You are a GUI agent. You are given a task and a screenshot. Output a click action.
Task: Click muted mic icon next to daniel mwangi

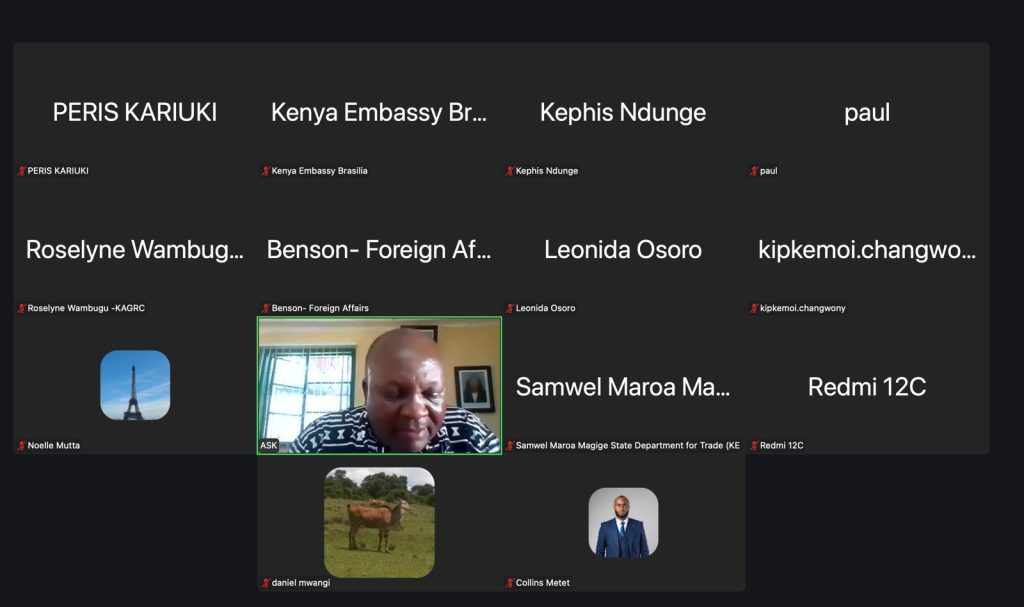265,583
